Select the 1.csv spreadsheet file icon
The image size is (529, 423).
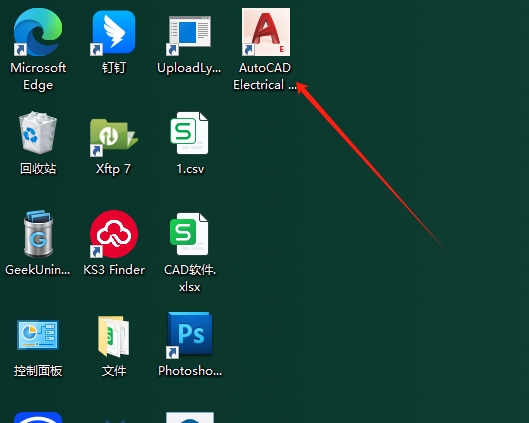click(x=189, y=133)
